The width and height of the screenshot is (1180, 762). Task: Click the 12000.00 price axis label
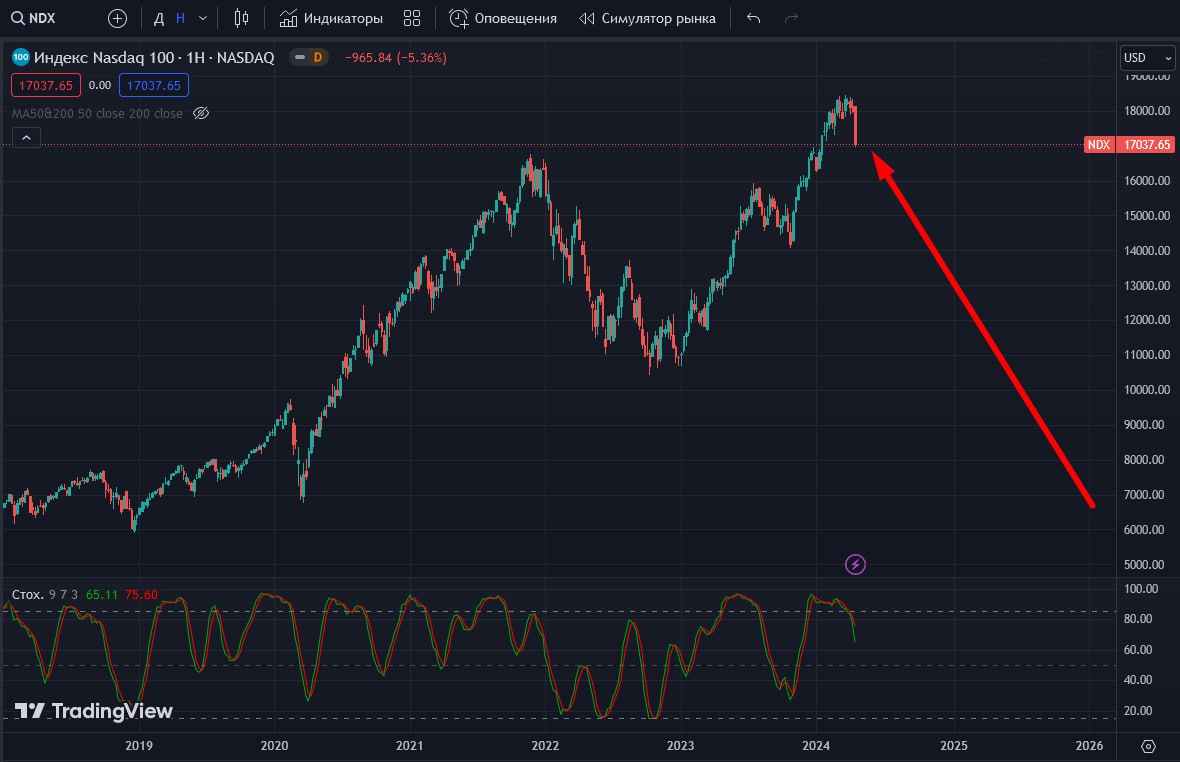coord(1147,320)
